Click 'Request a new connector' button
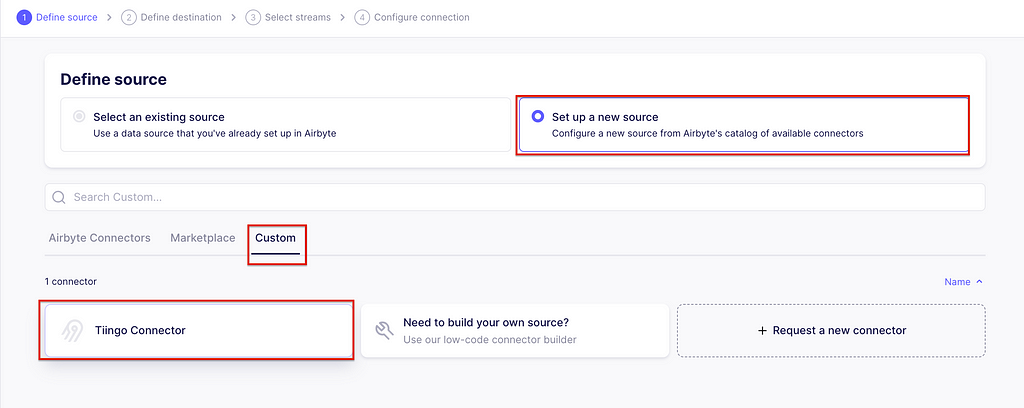This screenshot has height=408, width=1024. pos(831,330)
